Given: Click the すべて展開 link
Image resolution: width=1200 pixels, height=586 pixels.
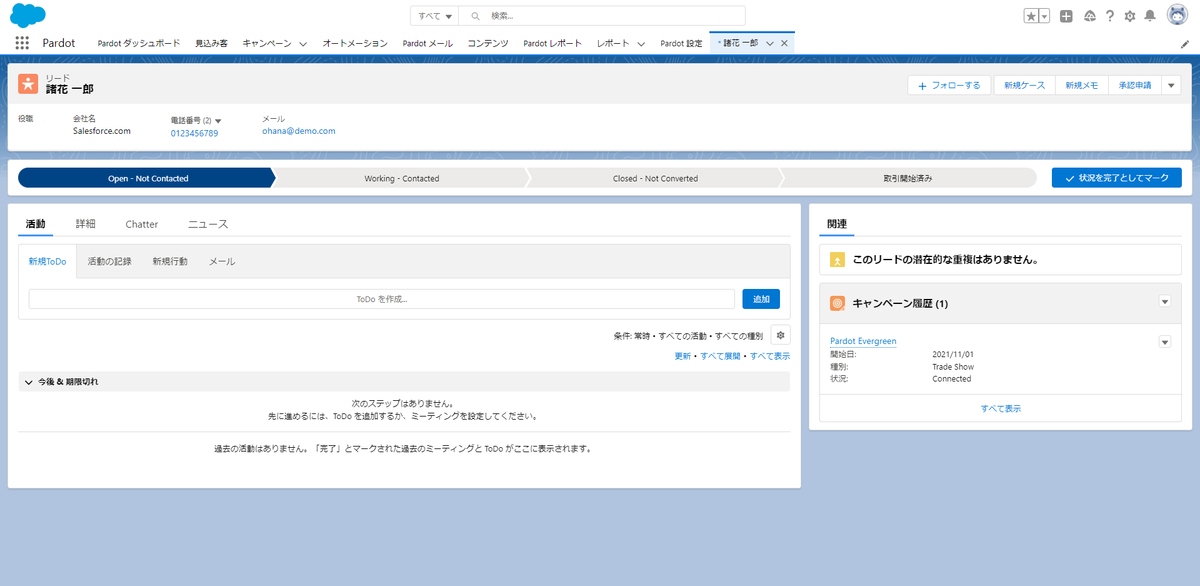Looking at the screenshot, I should point(720,356).
